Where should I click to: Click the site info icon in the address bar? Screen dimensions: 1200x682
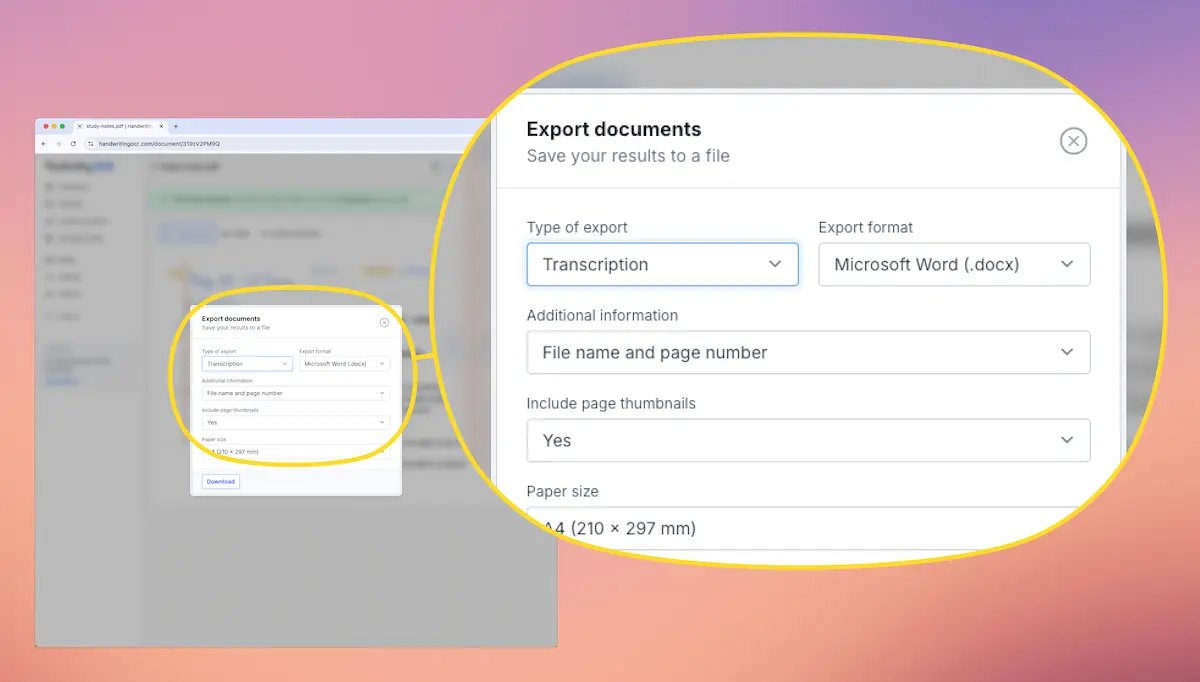click(89, 143)
